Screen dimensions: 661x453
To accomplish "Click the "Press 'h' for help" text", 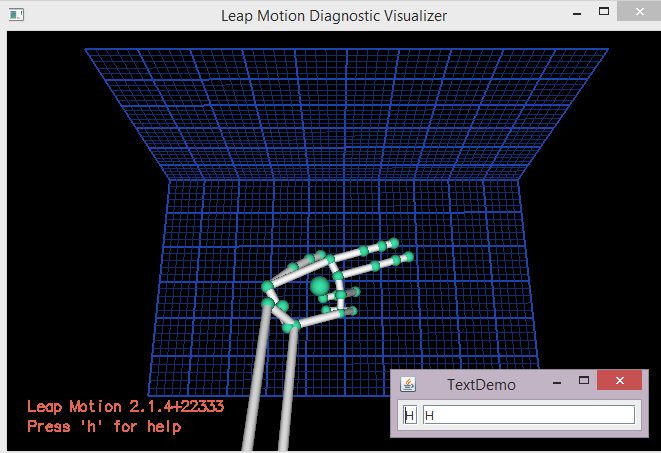I will pyautogui.click(x=105, y=426).
